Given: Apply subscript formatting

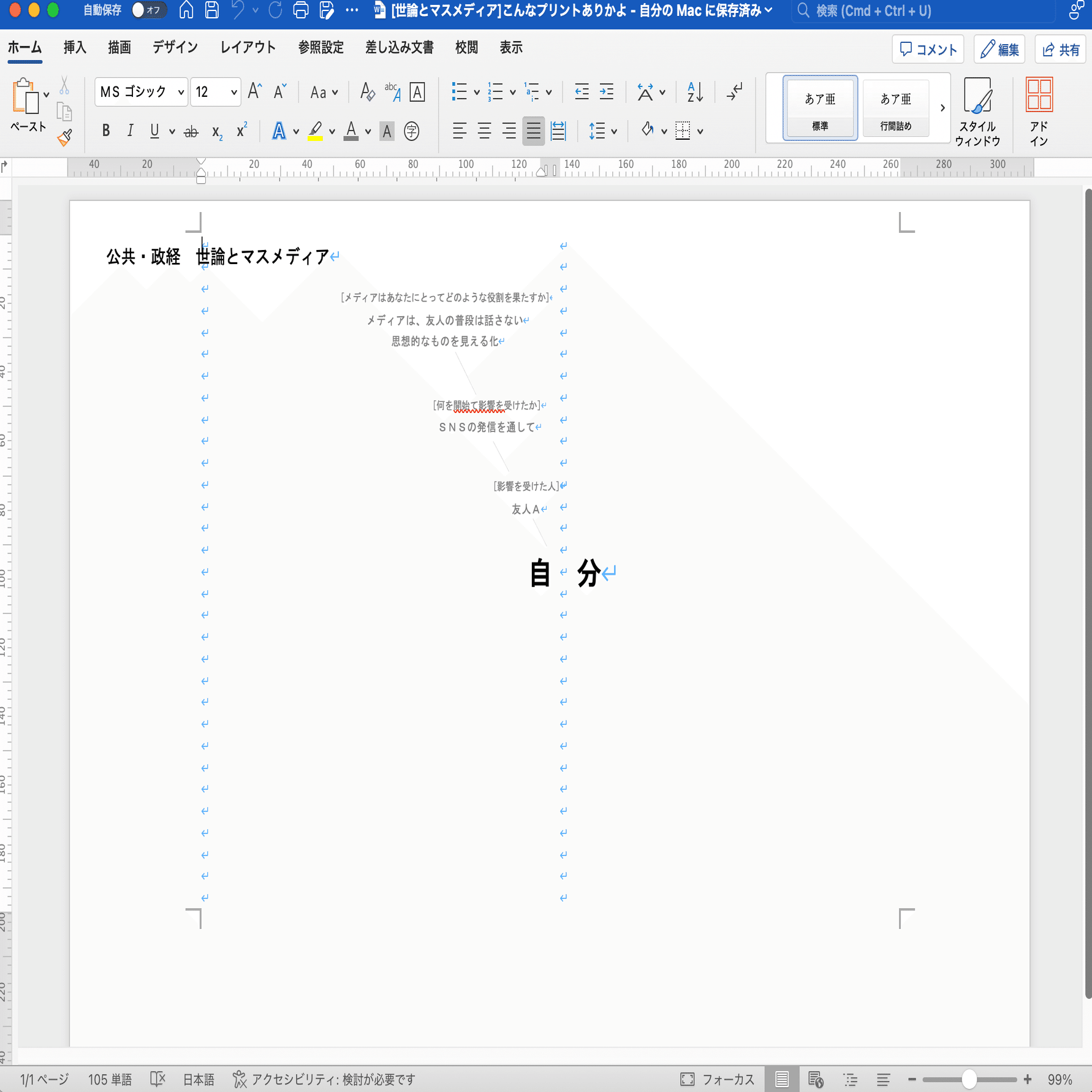Looking at the screenshot, I should click(x=217, y=131).
